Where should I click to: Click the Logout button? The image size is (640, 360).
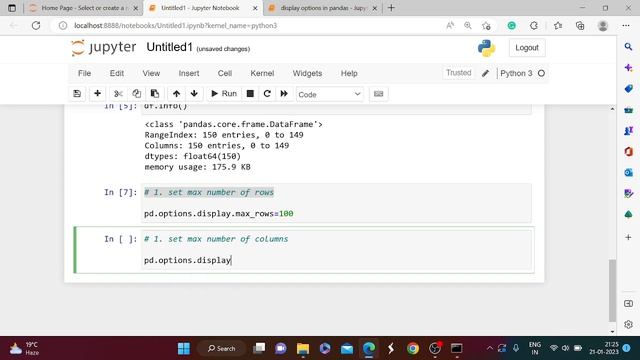coord(527,48)
